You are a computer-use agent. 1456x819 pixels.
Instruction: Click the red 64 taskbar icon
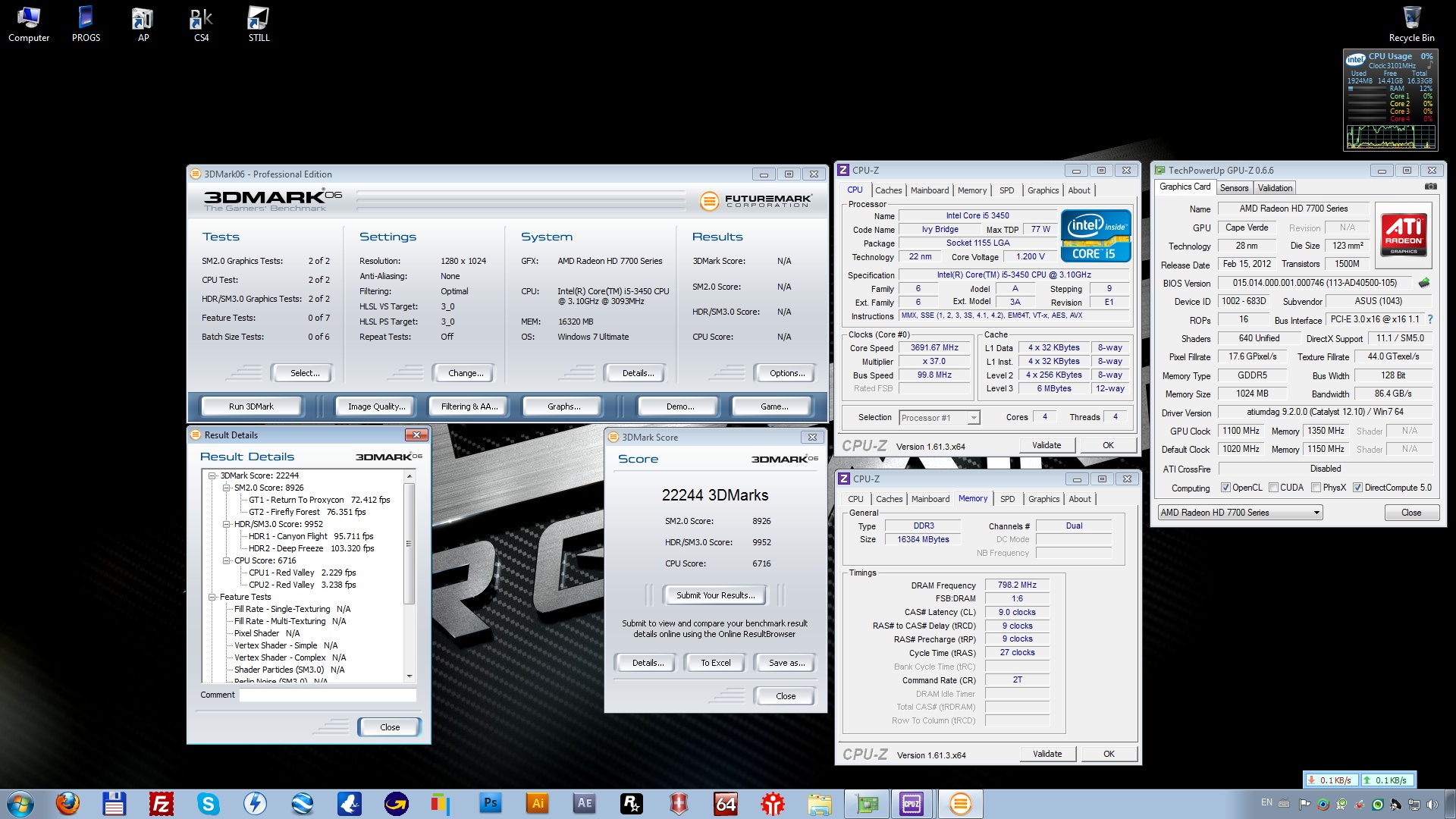726,803
